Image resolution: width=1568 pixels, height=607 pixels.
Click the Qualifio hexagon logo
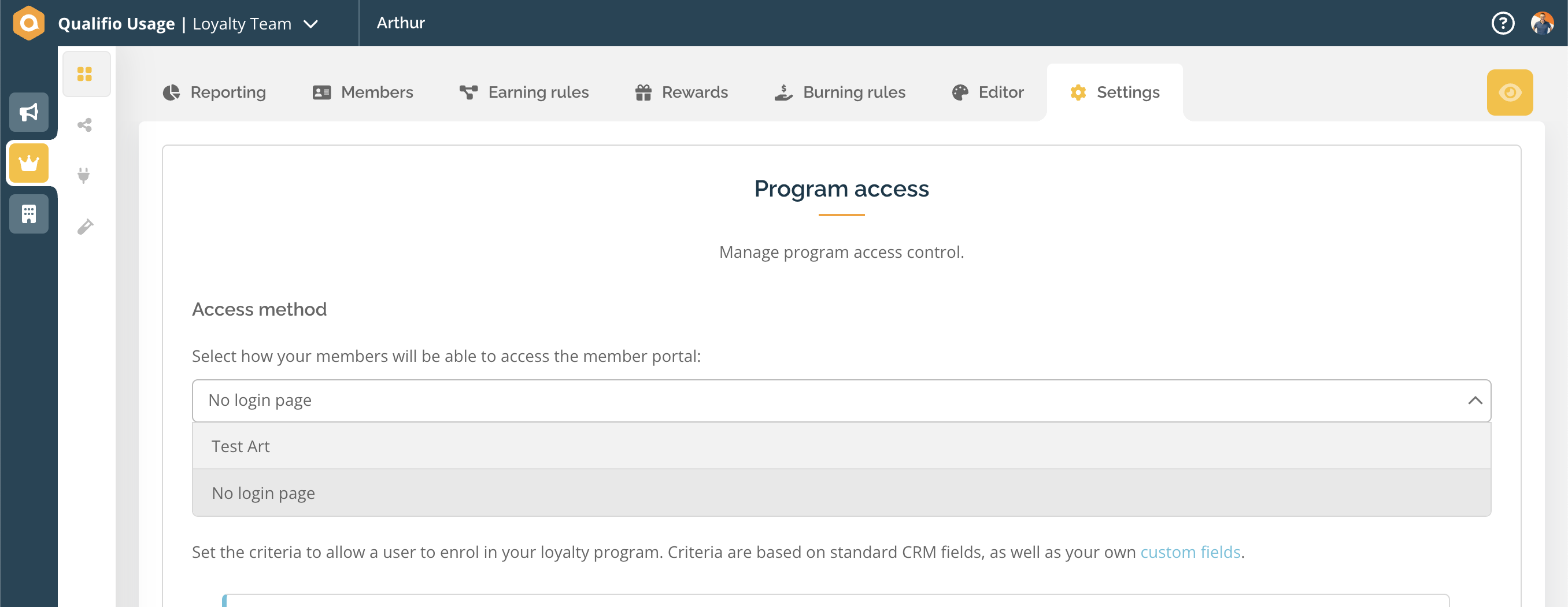point(28,23)
